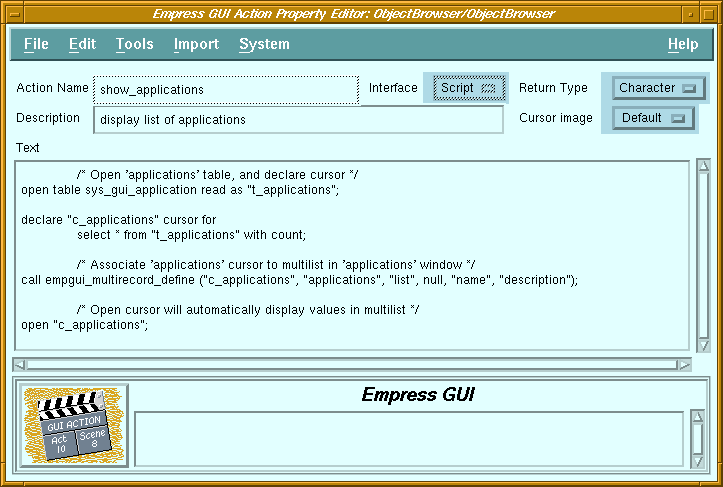
Task: Click the 'Empress GUI' heading text
Action: point(418,395)
